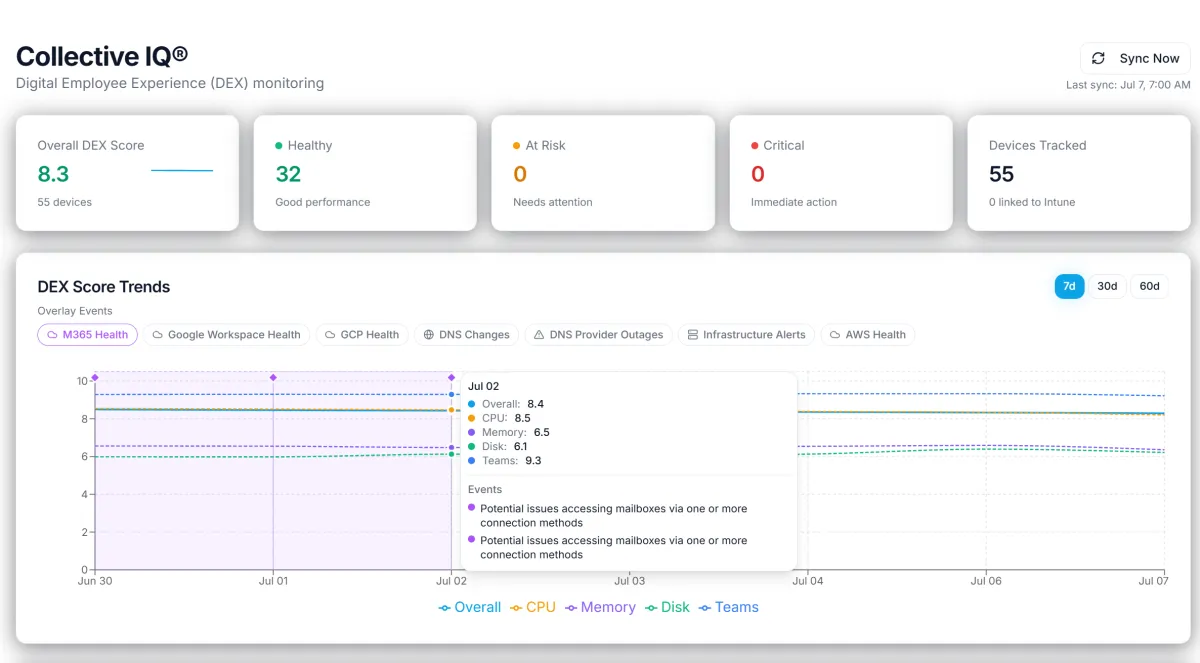This screenshot has height=663, width=1200.
Task: Click the red Critical status dot
Action: pyautogui.click(x=755, y=145)
